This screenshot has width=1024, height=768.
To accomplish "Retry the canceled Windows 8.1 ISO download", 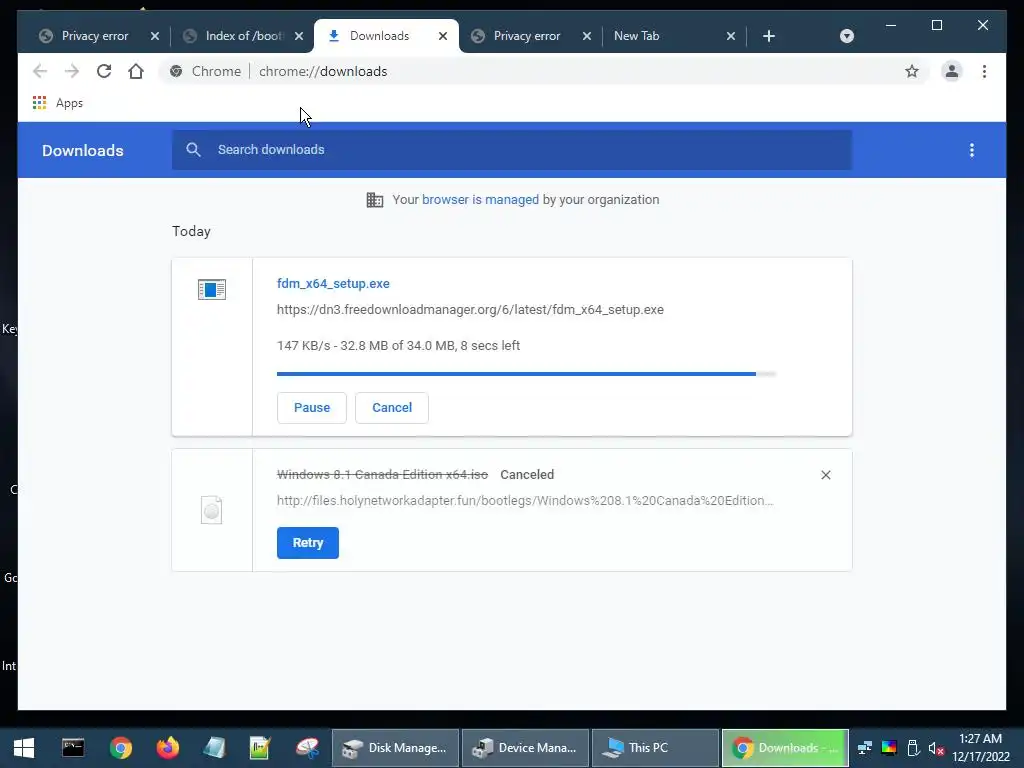I will tap(308, 543).
